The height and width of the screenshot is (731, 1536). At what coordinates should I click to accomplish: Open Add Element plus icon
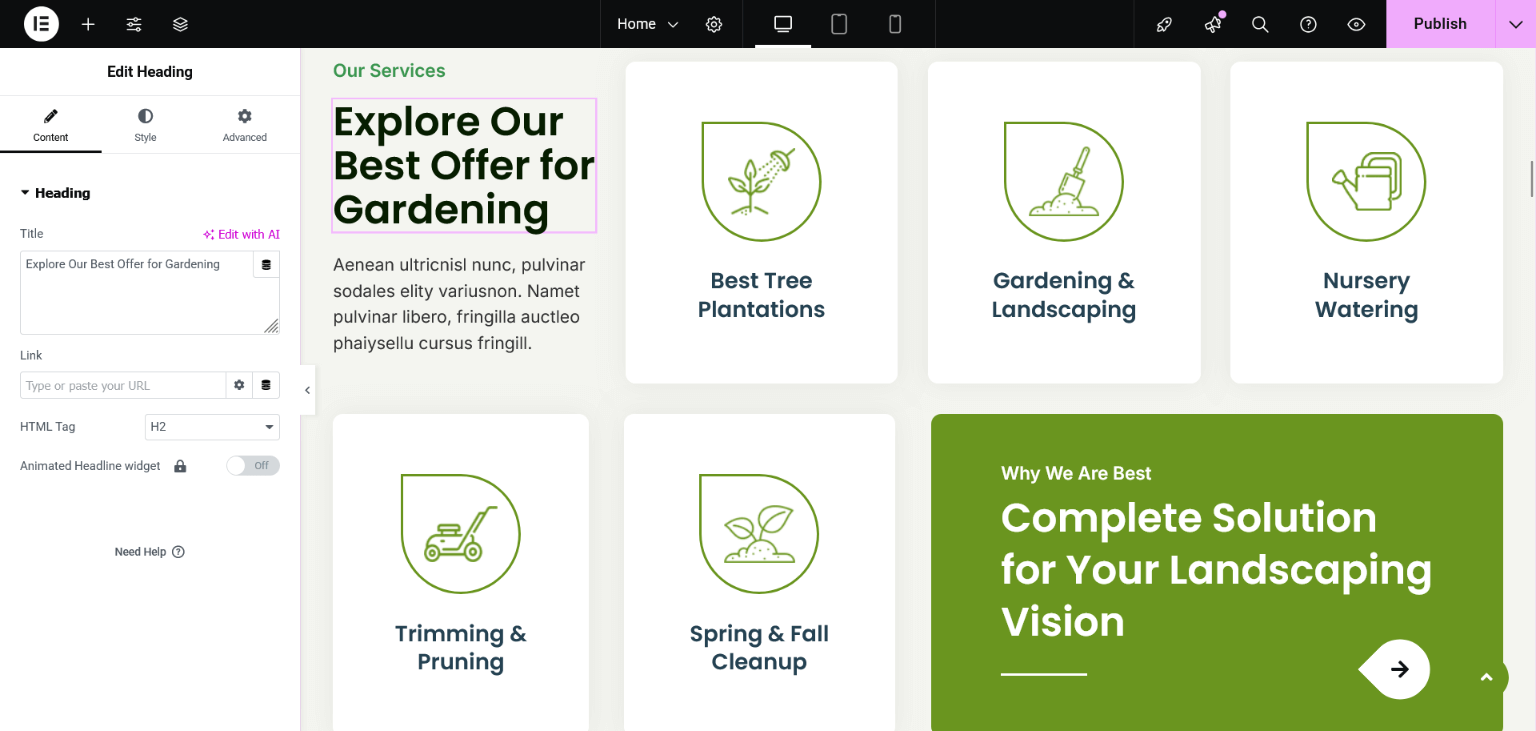coord(88,24)
